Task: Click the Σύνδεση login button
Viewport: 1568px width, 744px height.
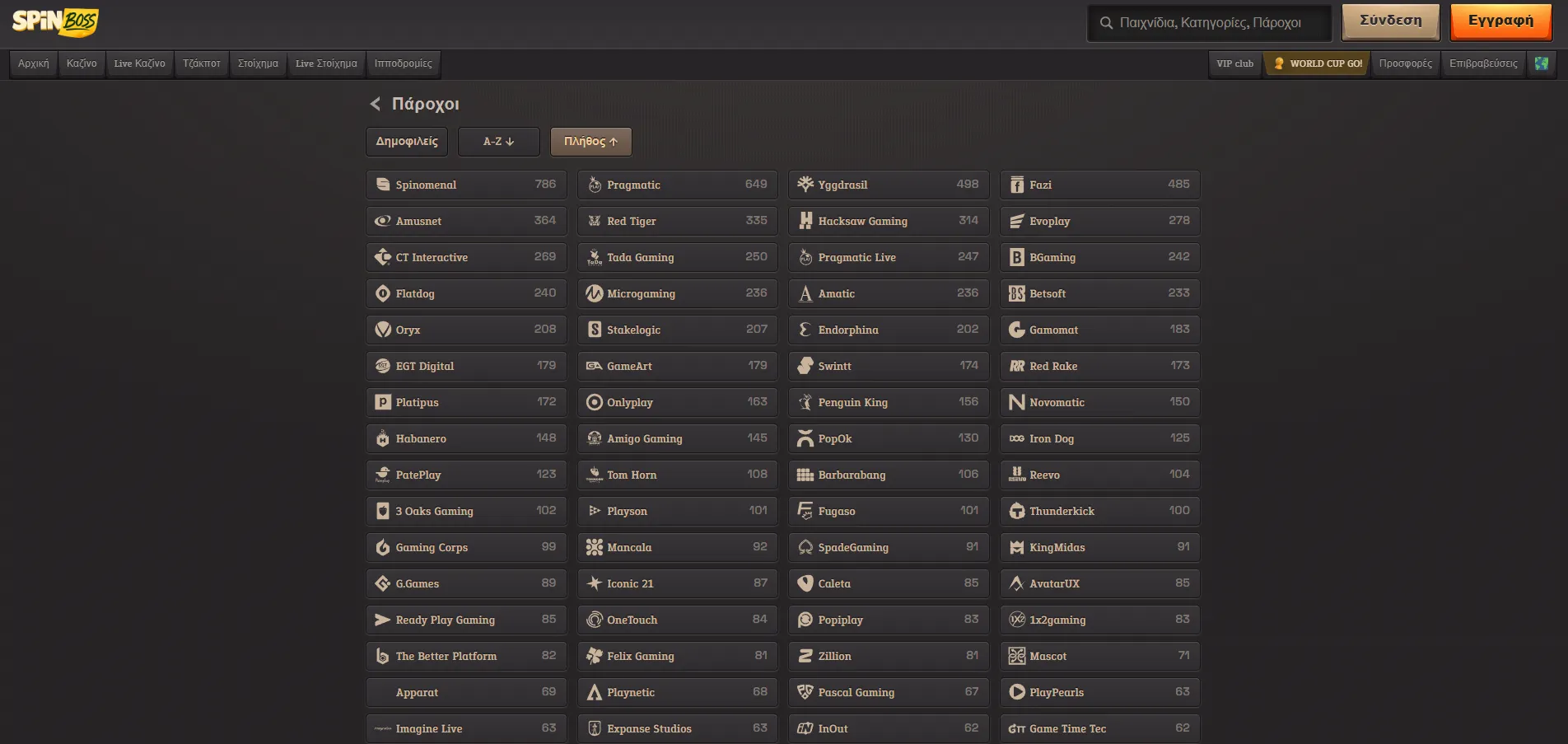Action: coord(1391,21)
